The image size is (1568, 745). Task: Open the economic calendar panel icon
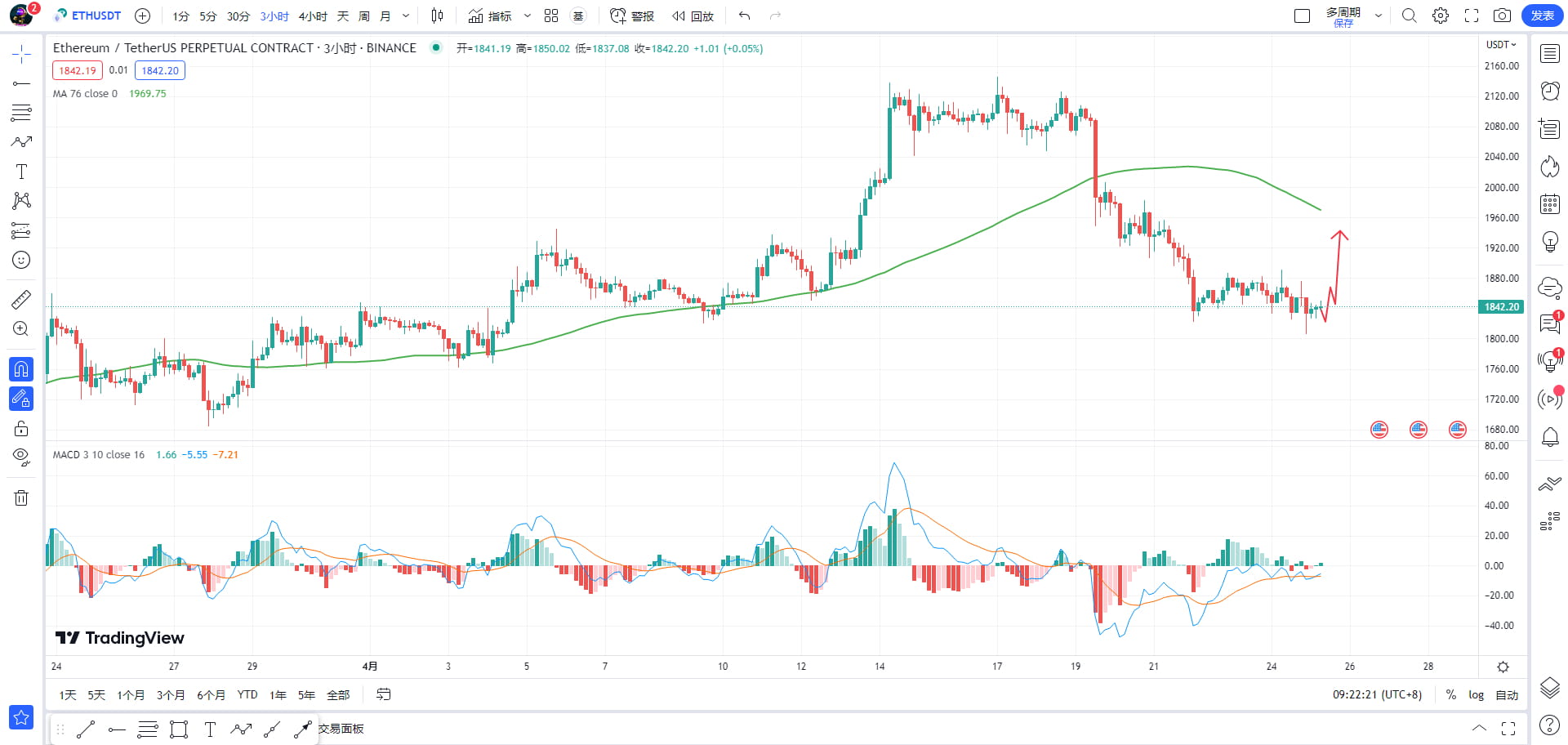coord(1550,204)
